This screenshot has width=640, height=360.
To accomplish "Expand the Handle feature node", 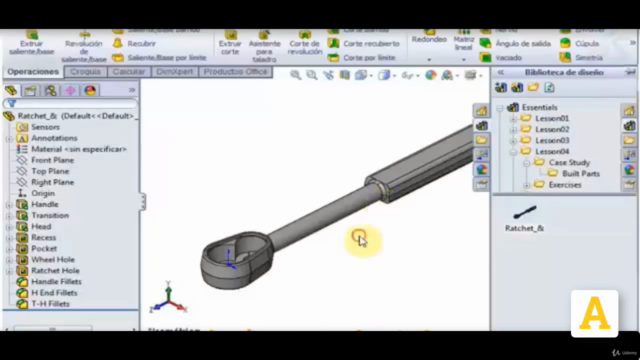I will [x=9, y=205].
